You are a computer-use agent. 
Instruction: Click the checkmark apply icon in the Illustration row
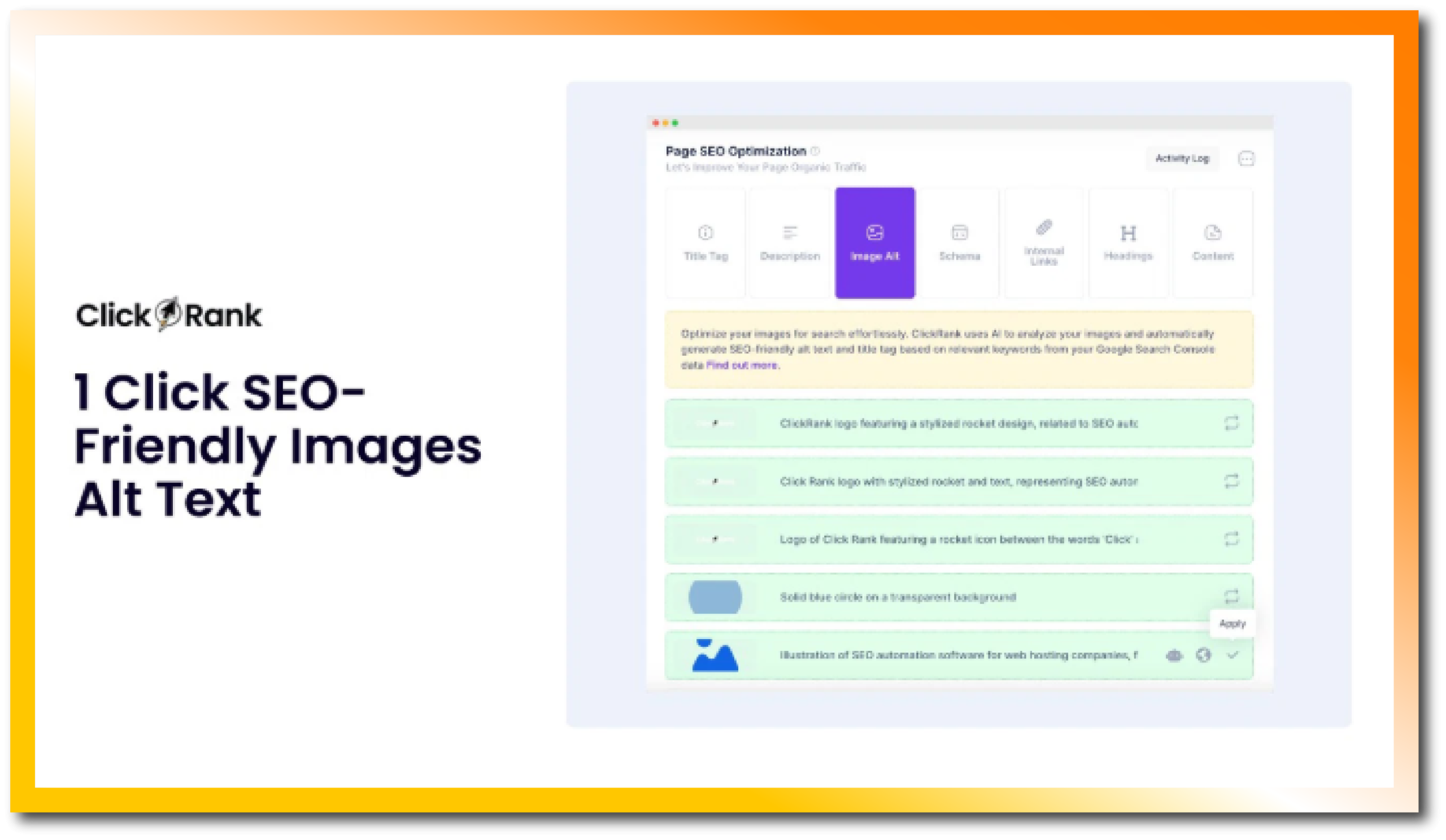(1232, 655)
